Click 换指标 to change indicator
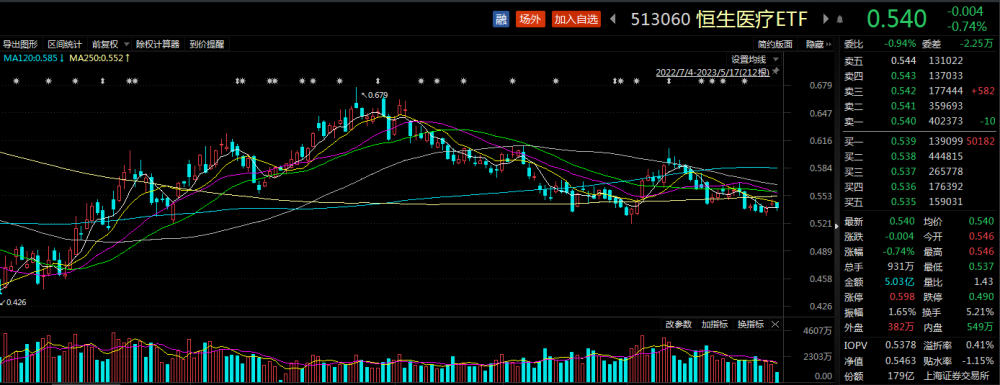Image resolution: width=1000 pixels, height=385 pixels. 751,324
